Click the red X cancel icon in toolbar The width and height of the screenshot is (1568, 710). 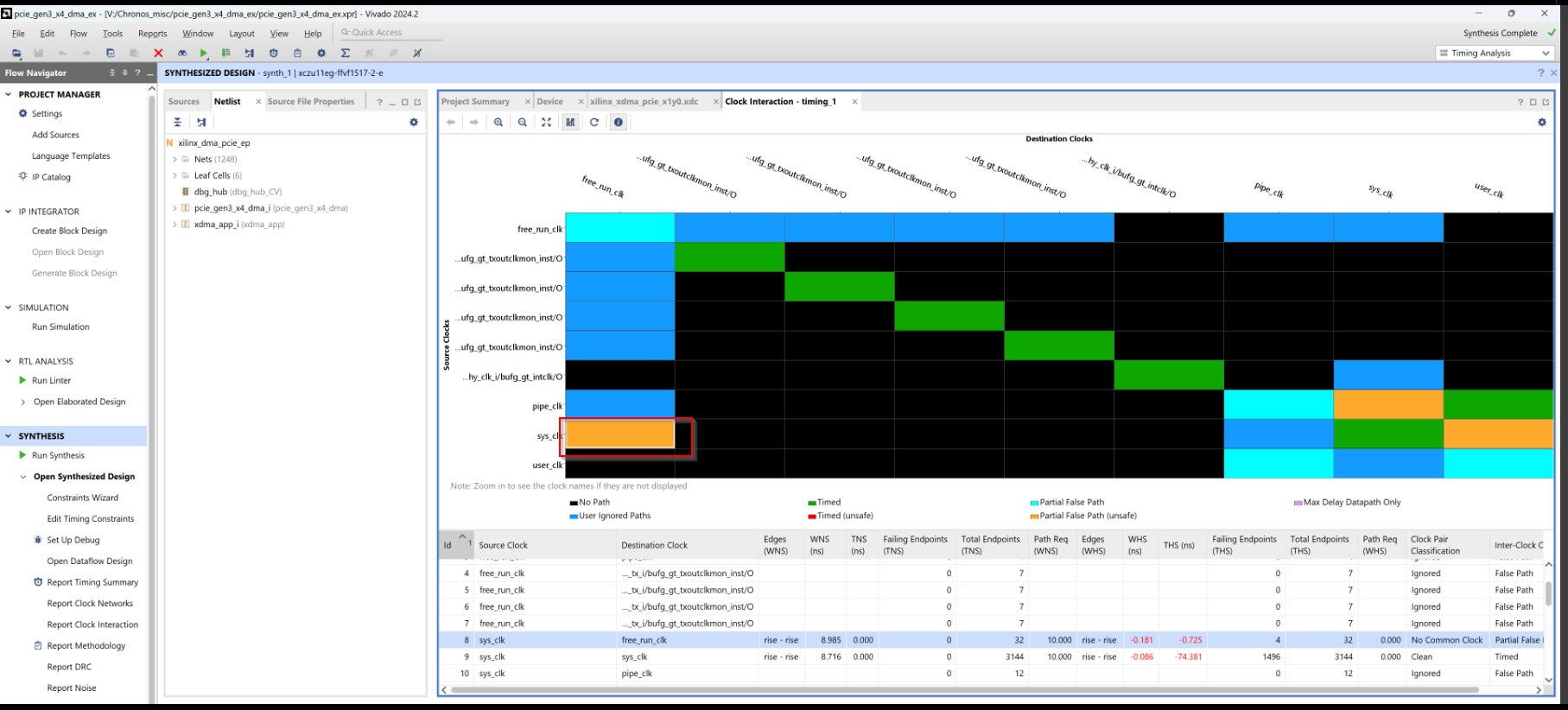click(x=158, y=54)
